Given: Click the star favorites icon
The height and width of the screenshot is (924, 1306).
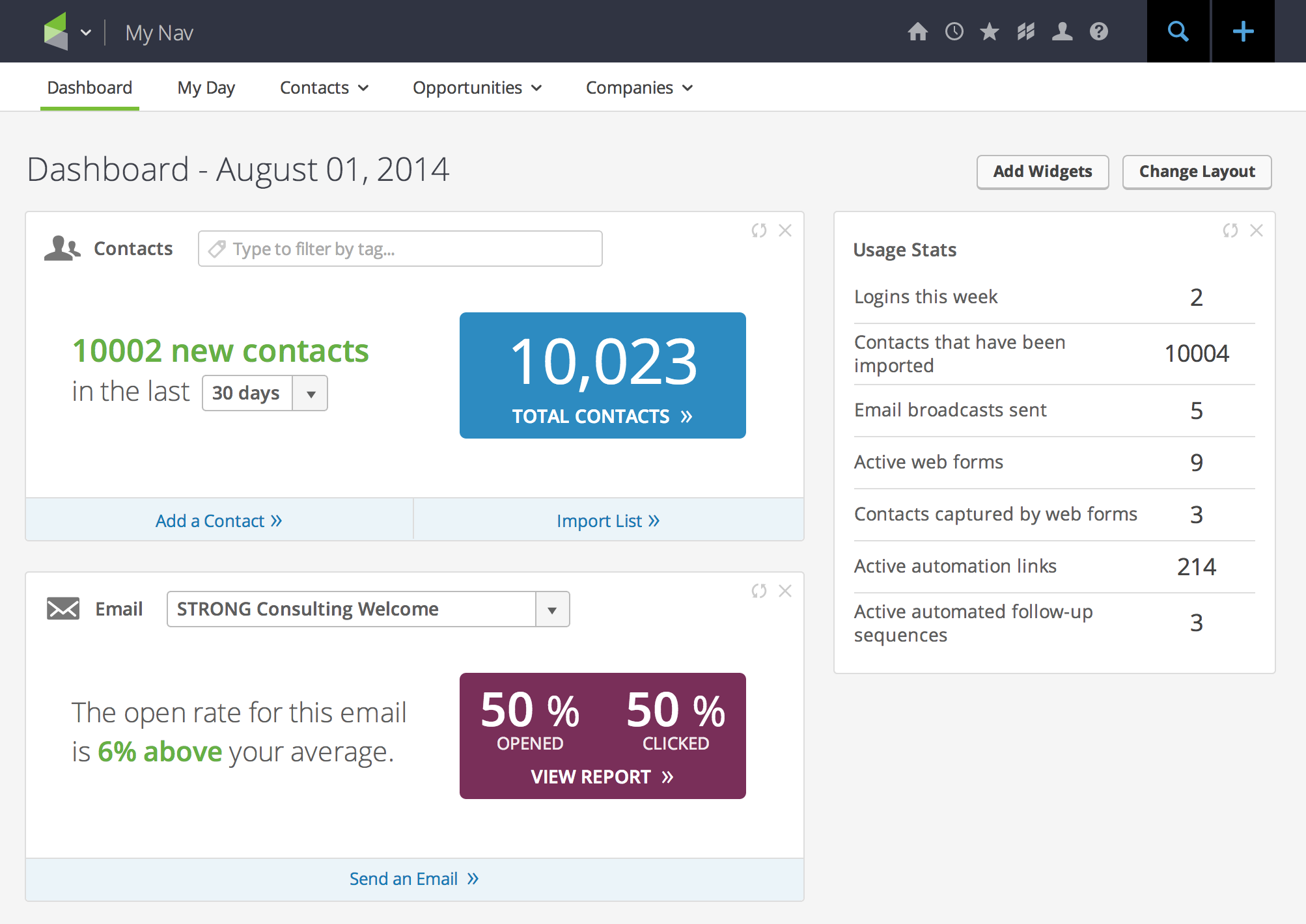Looking at the screenshot, I should coord(989,31).
